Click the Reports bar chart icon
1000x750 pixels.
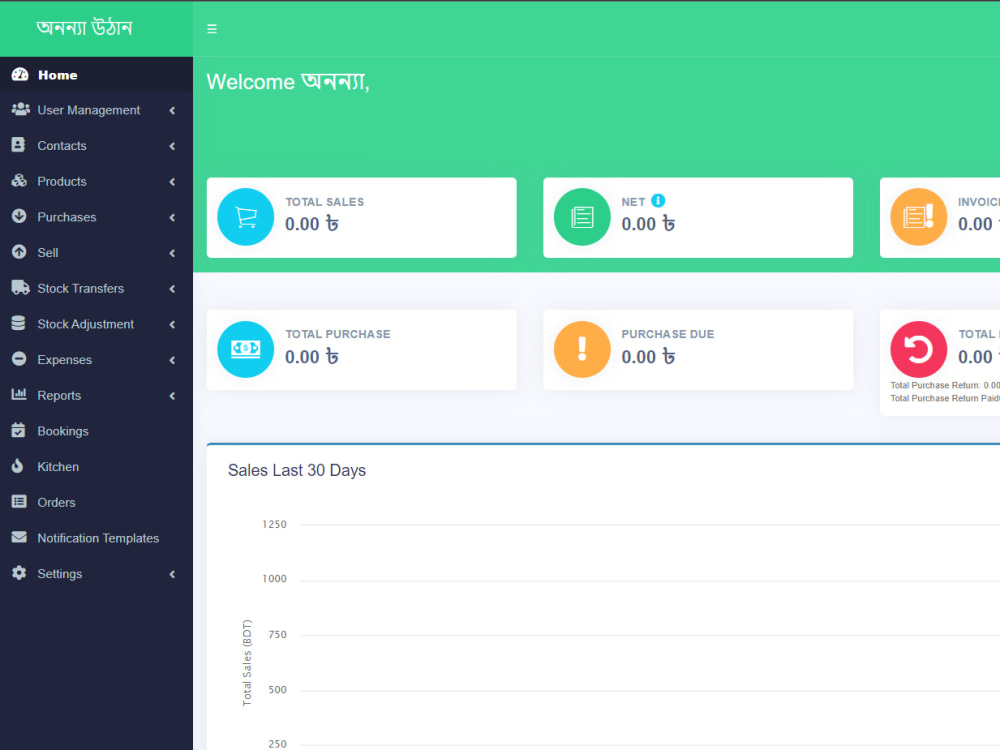click(19, 394)
